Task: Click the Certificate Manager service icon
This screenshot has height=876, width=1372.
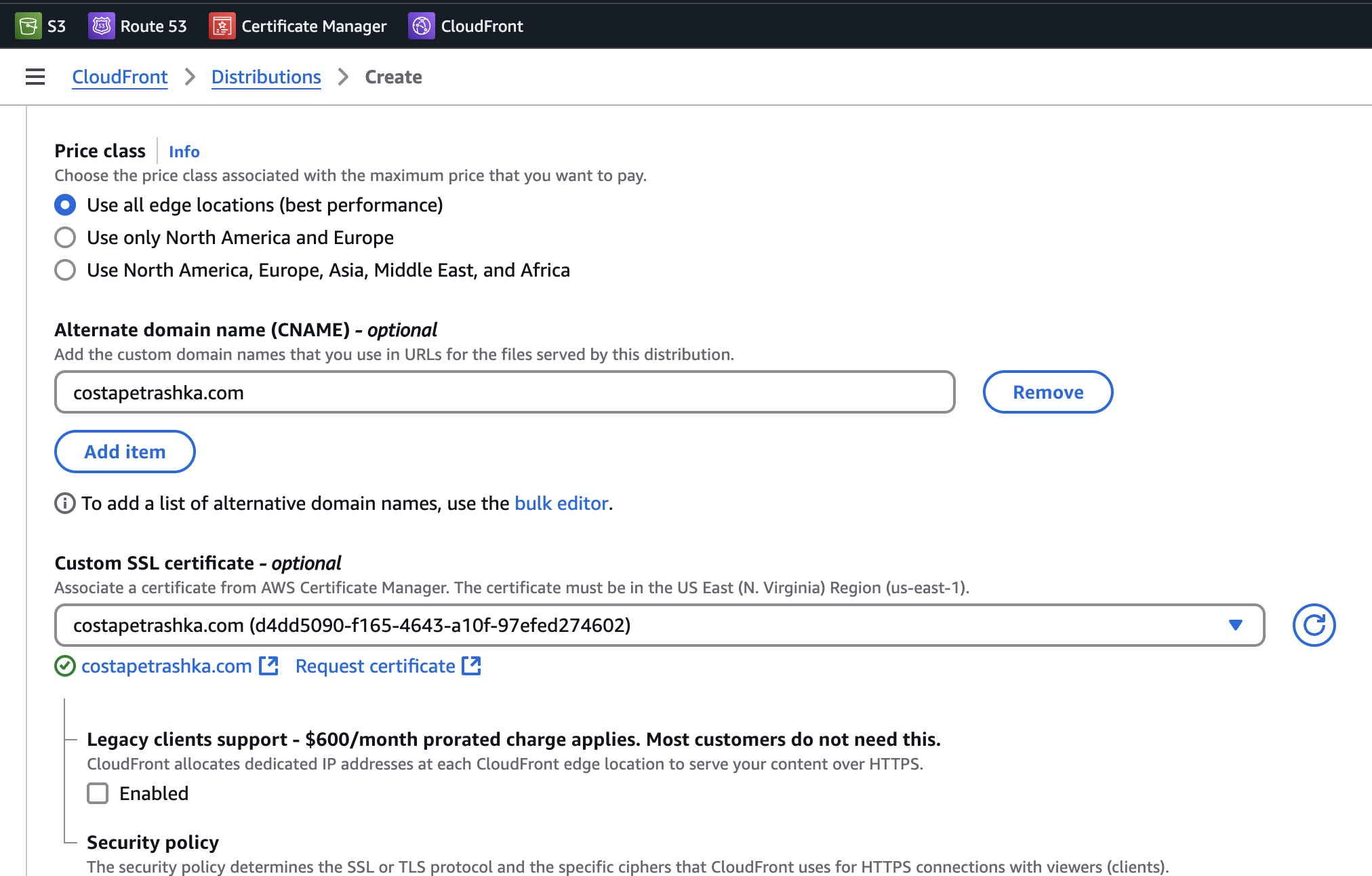Action: (222, 26)
